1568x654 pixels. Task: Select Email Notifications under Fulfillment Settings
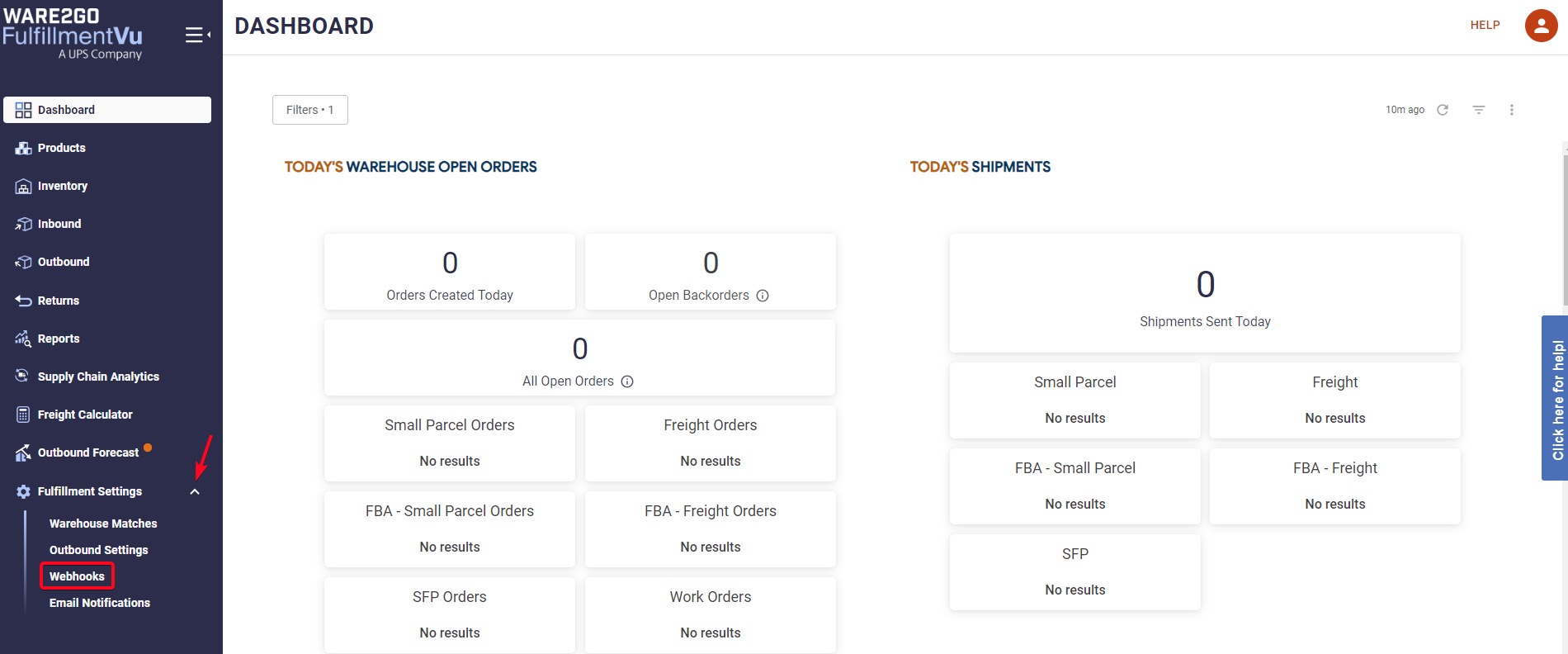tap(99, 603)
